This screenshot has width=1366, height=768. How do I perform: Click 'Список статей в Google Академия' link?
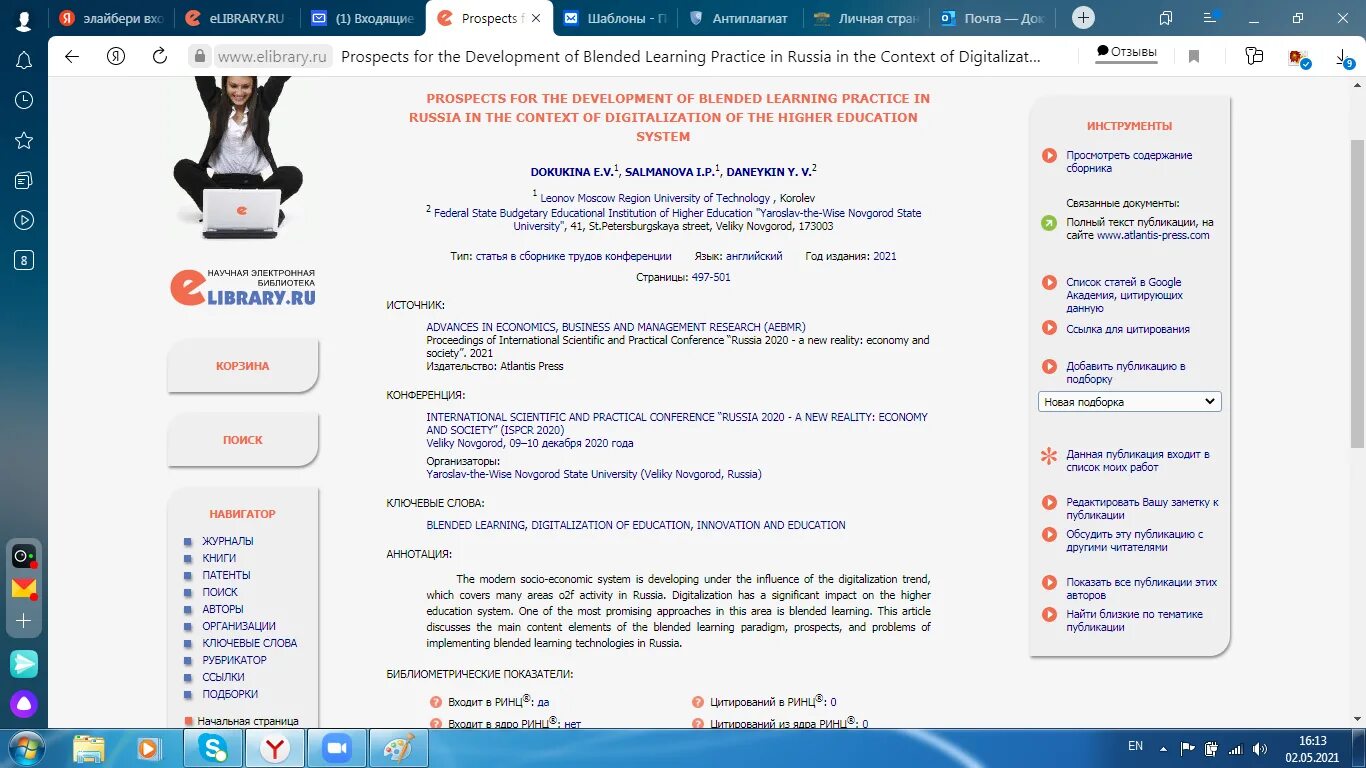[x=1124, y=295]
